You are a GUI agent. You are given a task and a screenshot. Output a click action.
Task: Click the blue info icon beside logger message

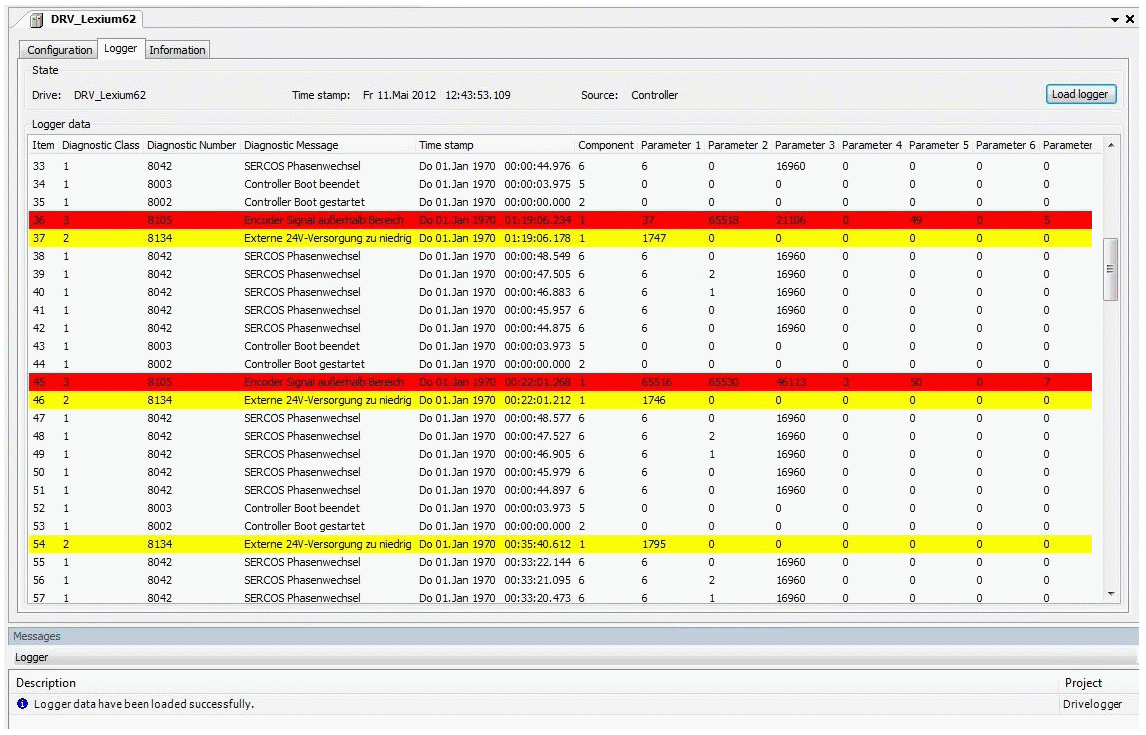coord(23,704)
